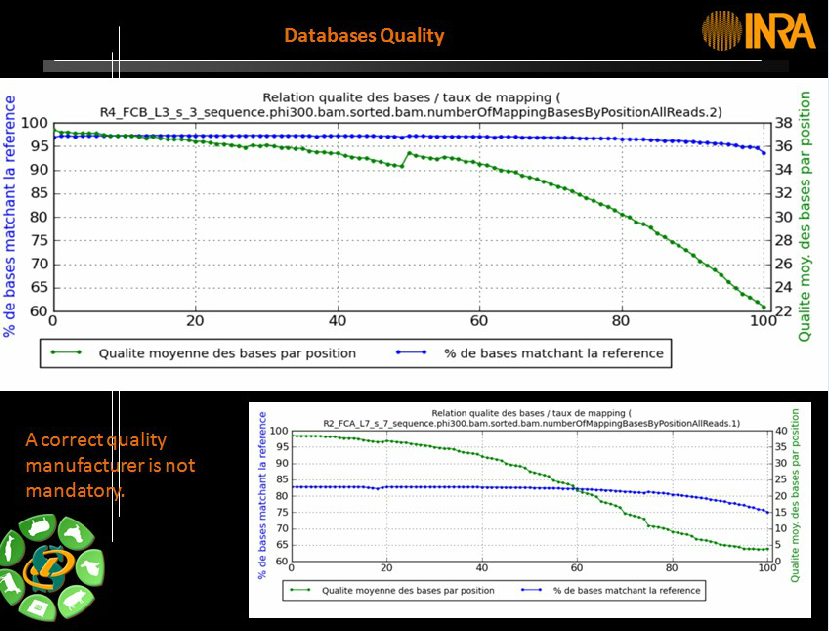Image resolution: width=829 pixels, height=631 pixels.
Task: Click the grey horizontal bar under the title
Action: click(415, 66)
